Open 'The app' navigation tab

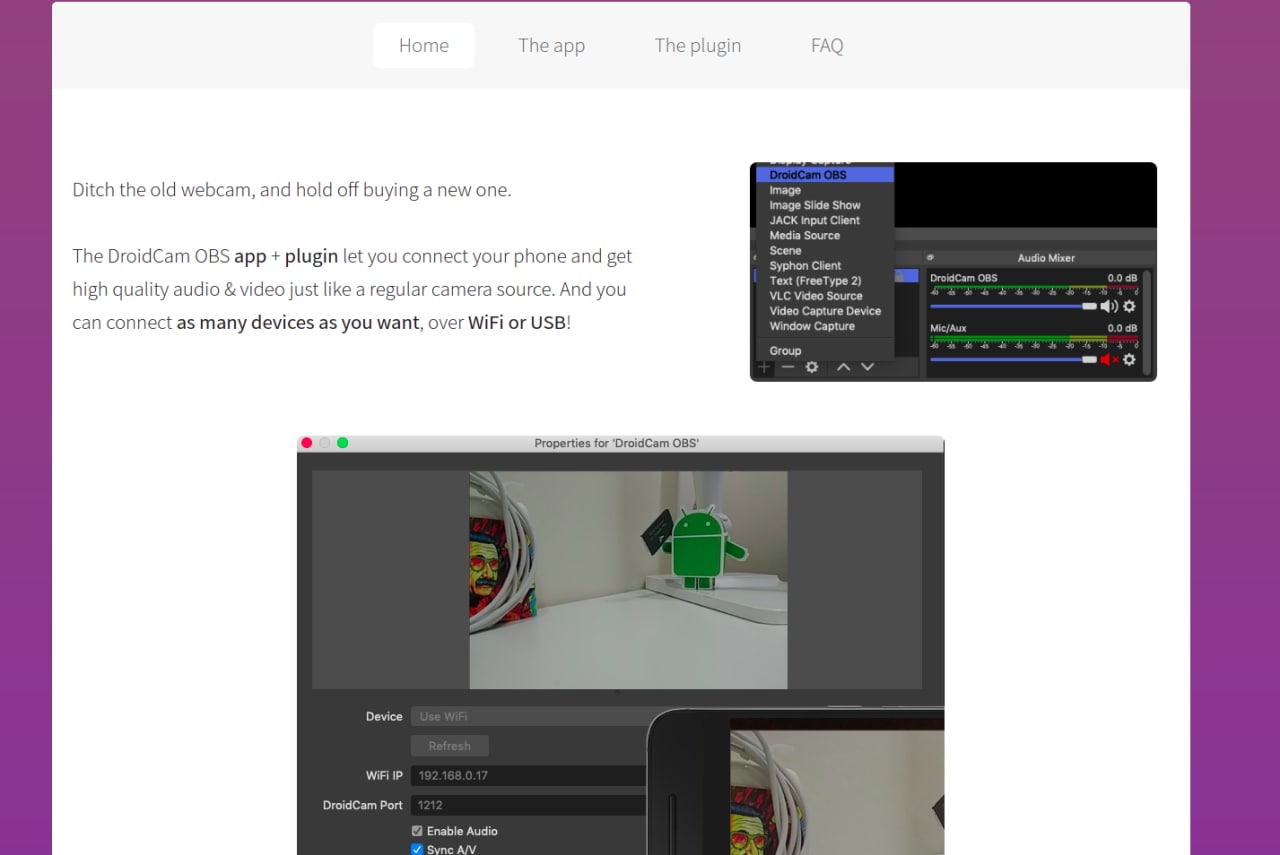click(x=551, y=45)
